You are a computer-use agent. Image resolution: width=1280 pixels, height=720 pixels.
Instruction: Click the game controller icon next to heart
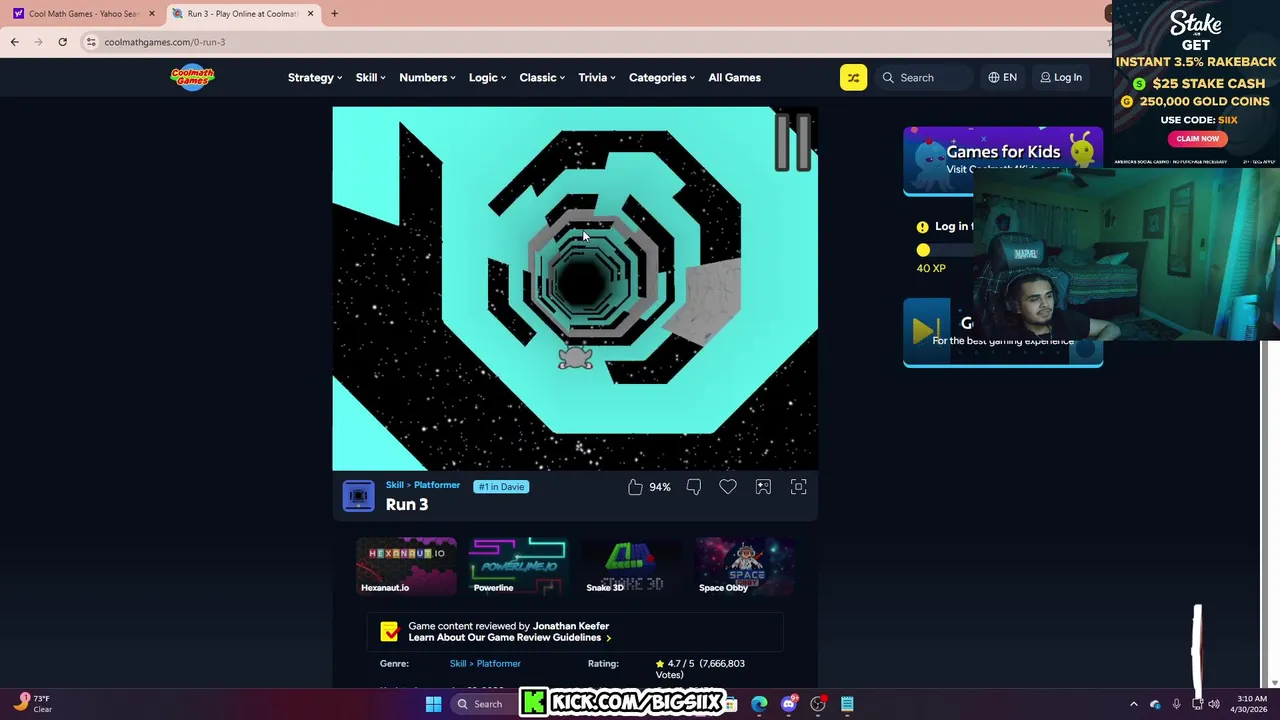coord(763,487)
